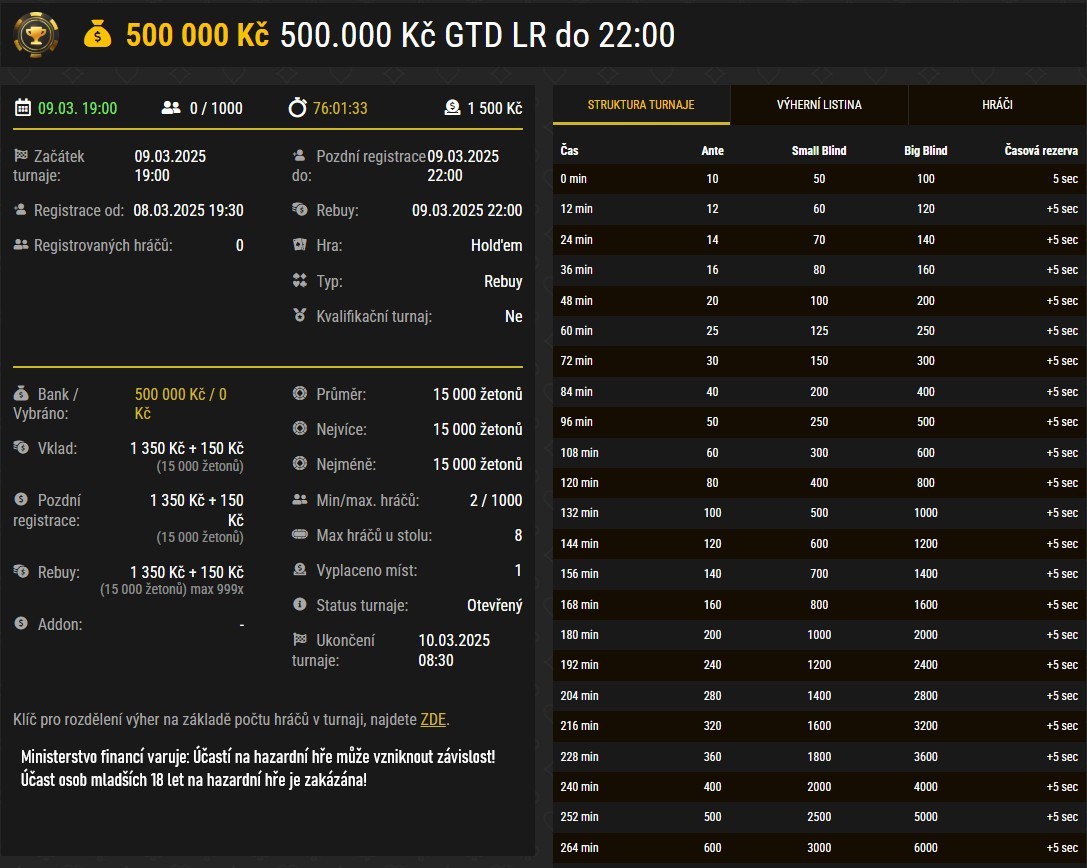This screenshot has height=868, width=1087.
Task: Click the Časová rezerva column header
Action: [x=1041, y=150]
